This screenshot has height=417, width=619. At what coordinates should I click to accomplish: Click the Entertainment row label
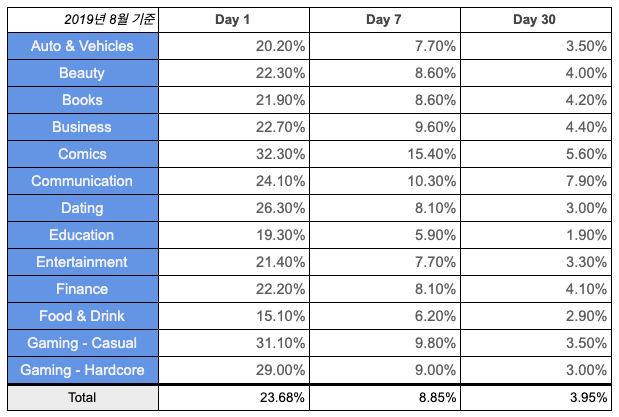click(83, 262)
